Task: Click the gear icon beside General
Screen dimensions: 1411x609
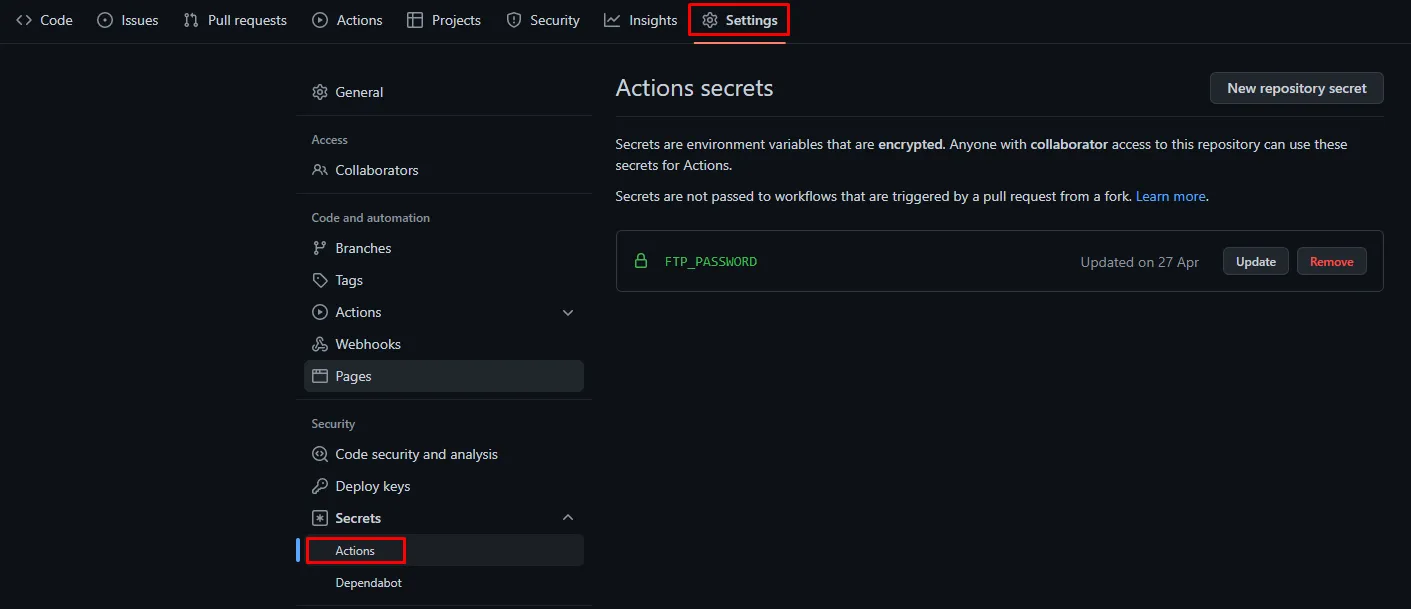Action: click(x=320, y=92)
